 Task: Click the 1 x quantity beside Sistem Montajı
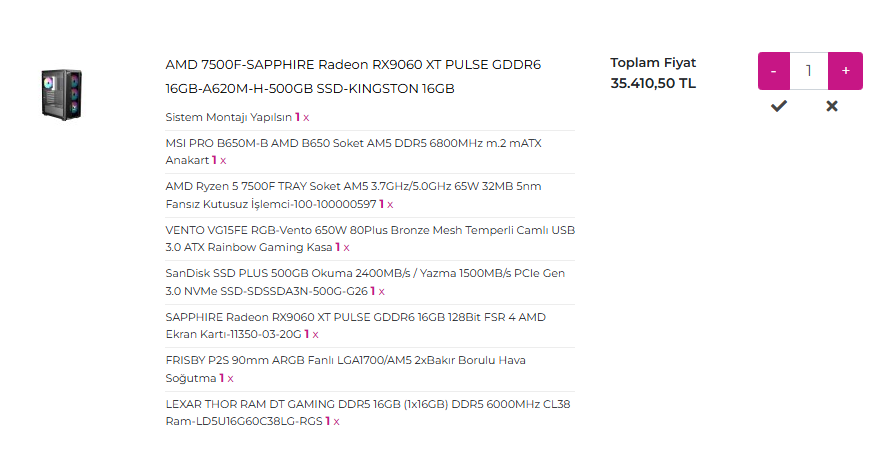pos(302,118)
